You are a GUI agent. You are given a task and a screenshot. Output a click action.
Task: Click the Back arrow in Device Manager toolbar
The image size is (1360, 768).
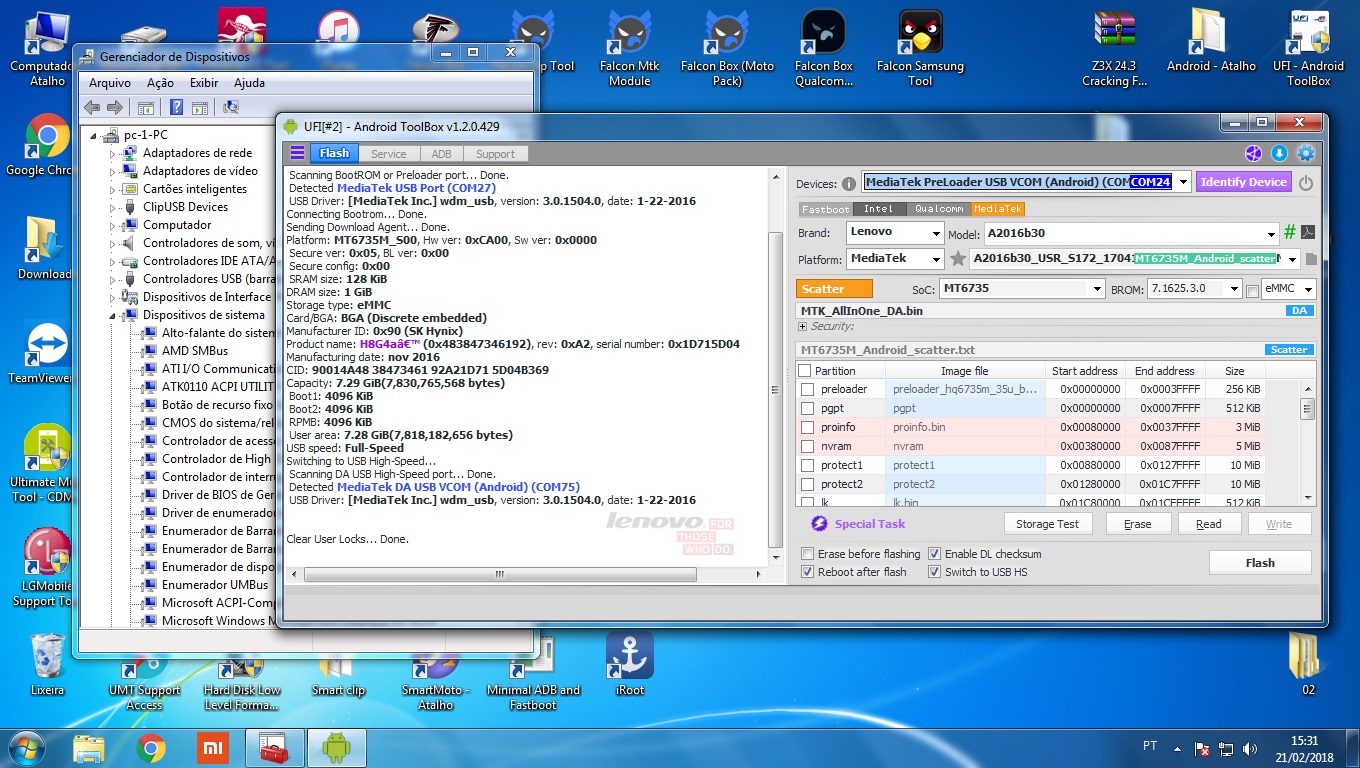(x=92, y=108)
